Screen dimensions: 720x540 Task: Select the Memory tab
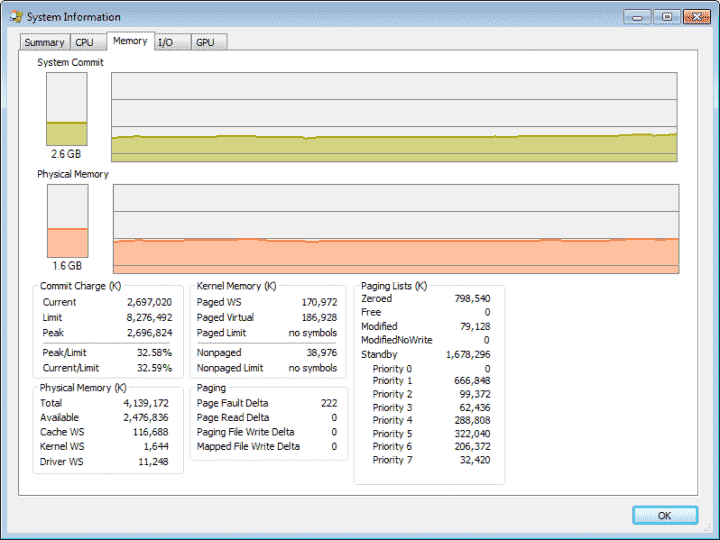[130, 41]
